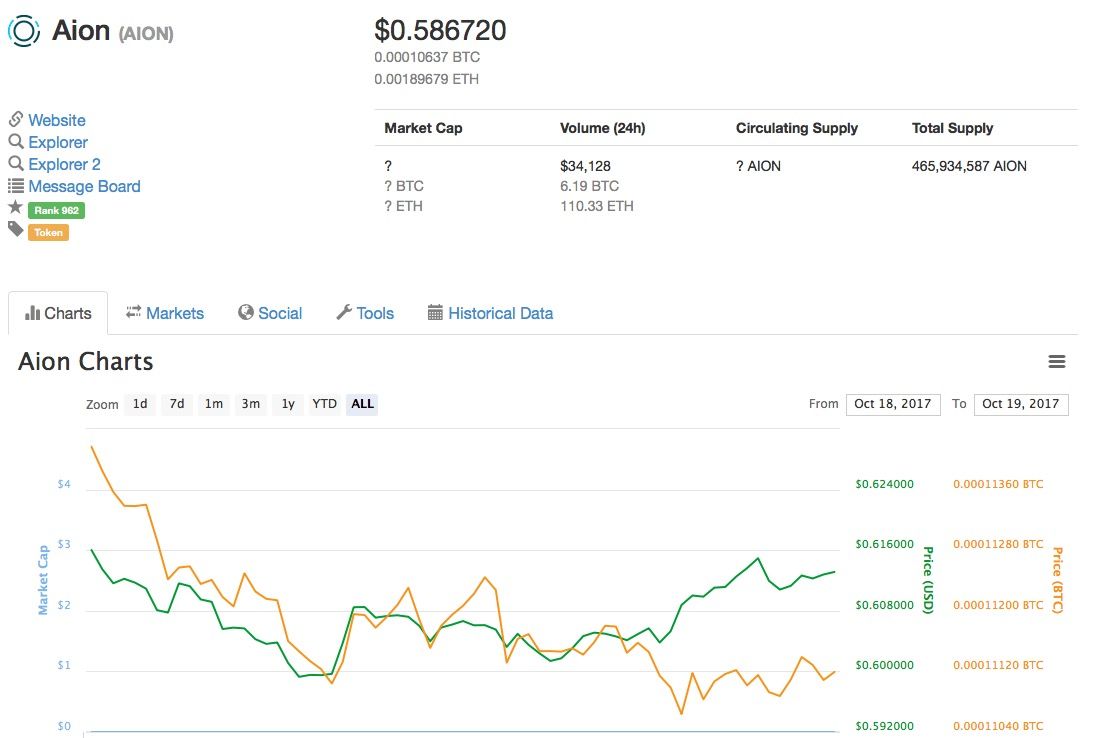Click the orange Token badge
The height and width of the screenshot is (738, 1105).
pos(49,232)
